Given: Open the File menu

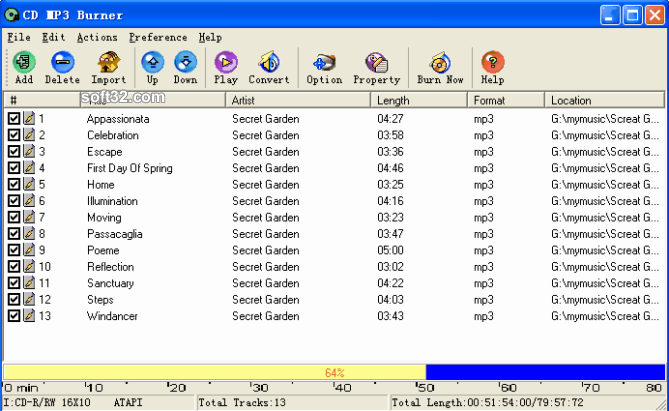Looking at the screenshot, I should 19,38.
